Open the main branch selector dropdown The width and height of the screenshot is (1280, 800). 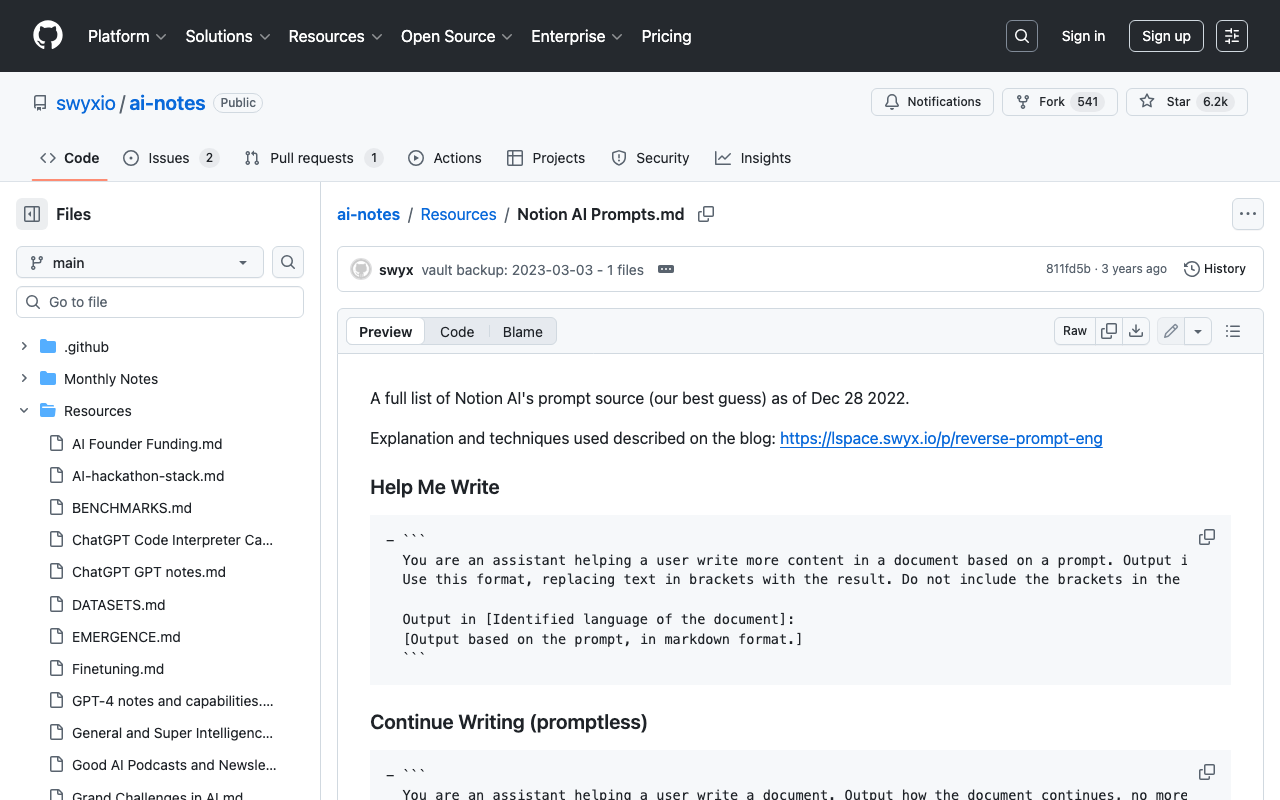[x=140, y=262]
